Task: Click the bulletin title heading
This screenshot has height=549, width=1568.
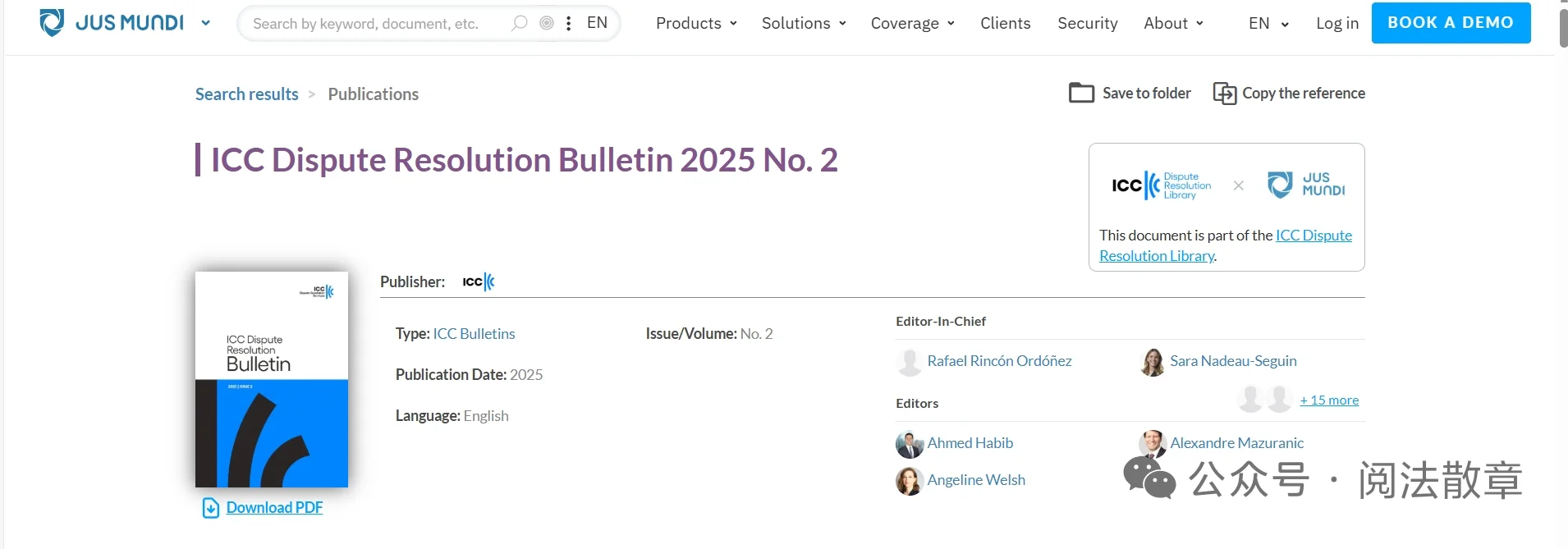Action: point(525,160)
